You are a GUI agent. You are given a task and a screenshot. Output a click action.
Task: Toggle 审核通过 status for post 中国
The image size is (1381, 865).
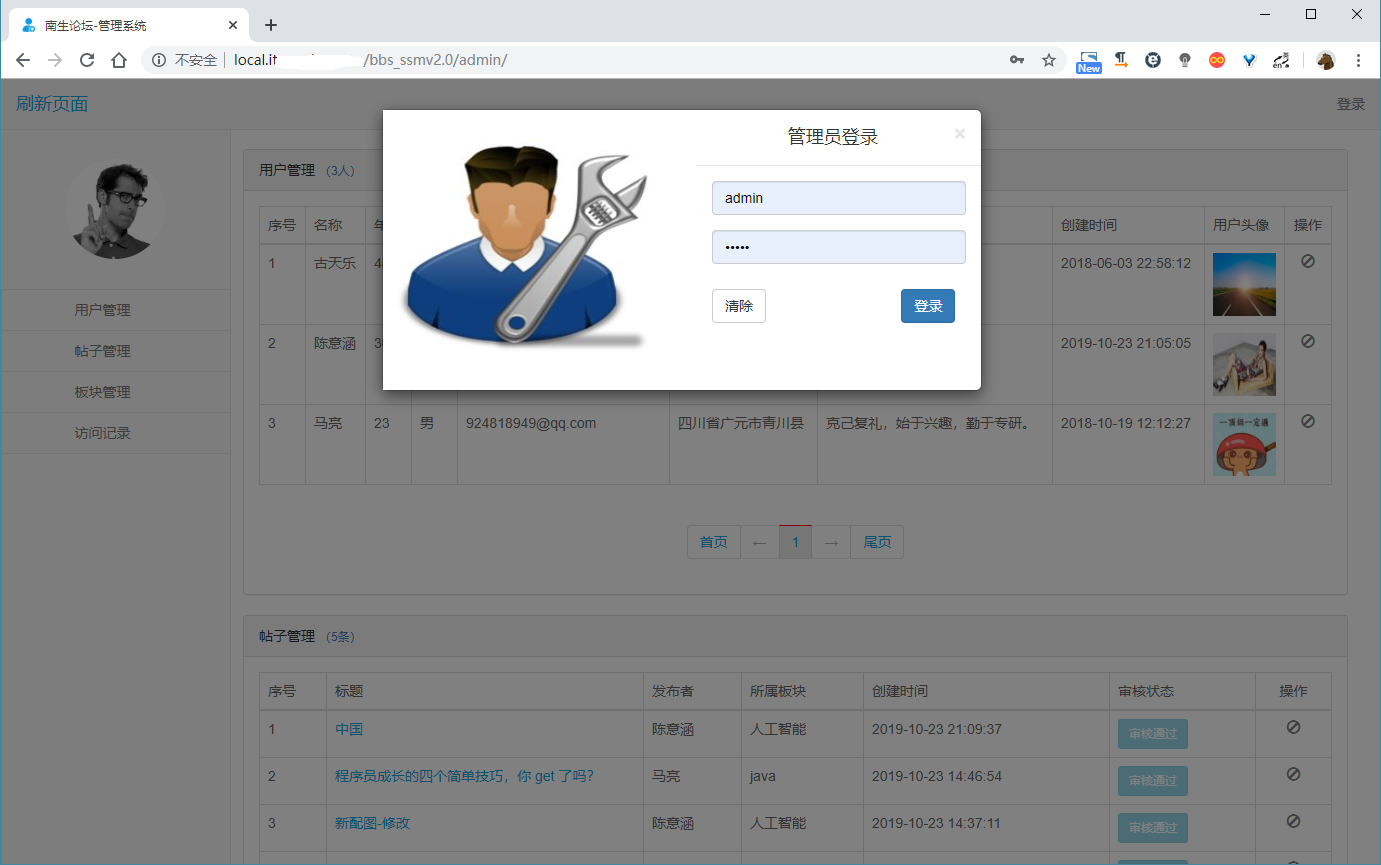[x=1152, y=733]
